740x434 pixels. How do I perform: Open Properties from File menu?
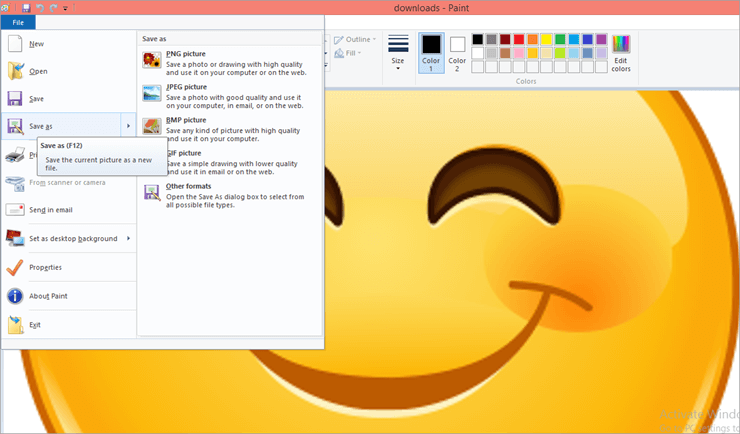[x=45, y=267]
